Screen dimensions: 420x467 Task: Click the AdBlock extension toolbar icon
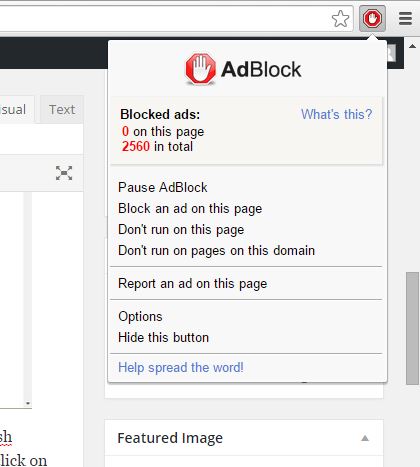pos(372,18)
